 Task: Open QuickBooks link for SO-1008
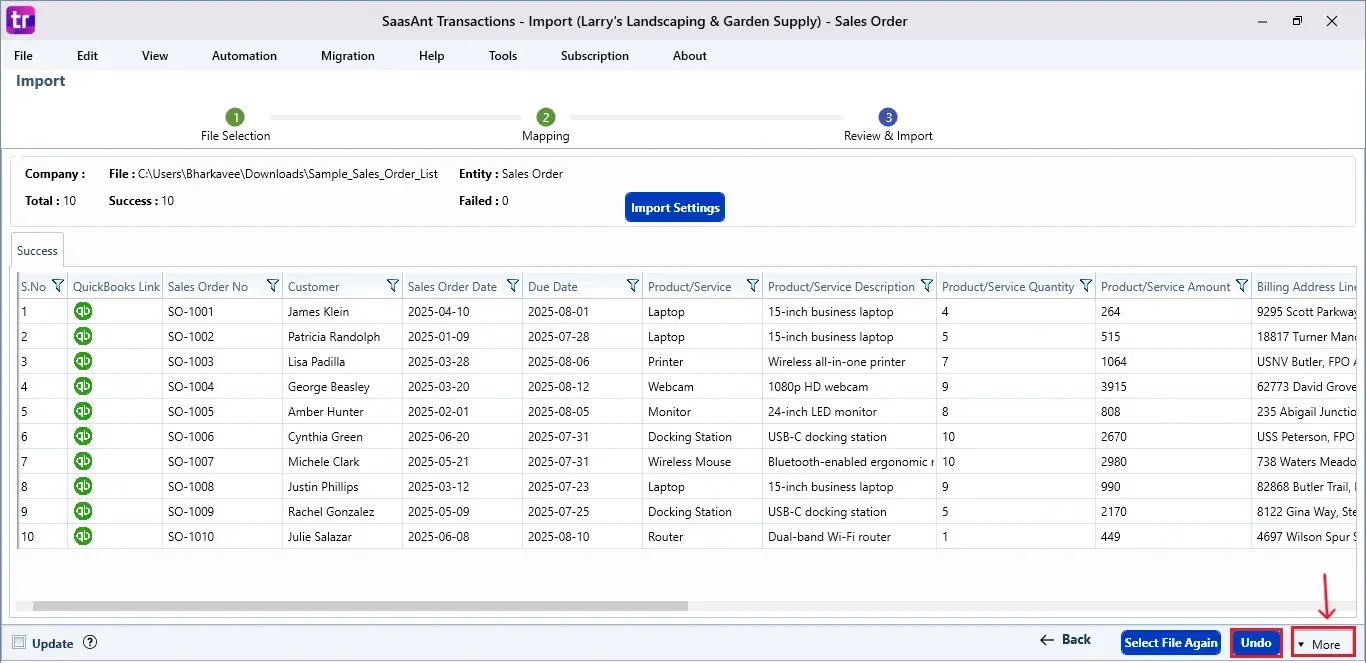coord(83,486)
